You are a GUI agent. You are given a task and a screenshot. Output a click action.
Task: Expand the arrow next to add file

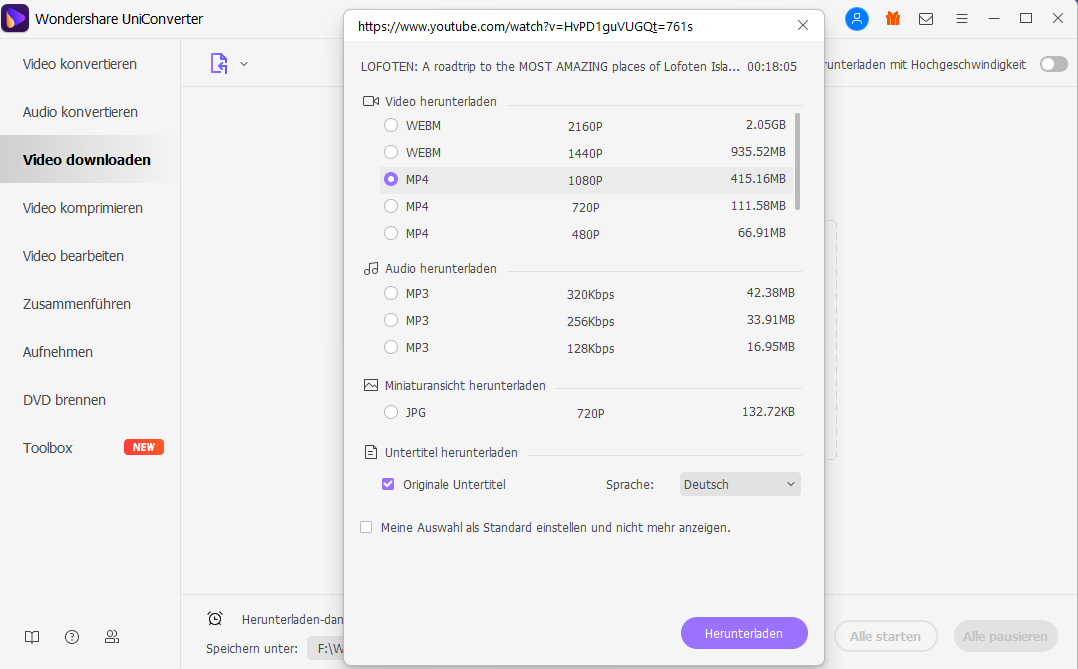(244, 64)
